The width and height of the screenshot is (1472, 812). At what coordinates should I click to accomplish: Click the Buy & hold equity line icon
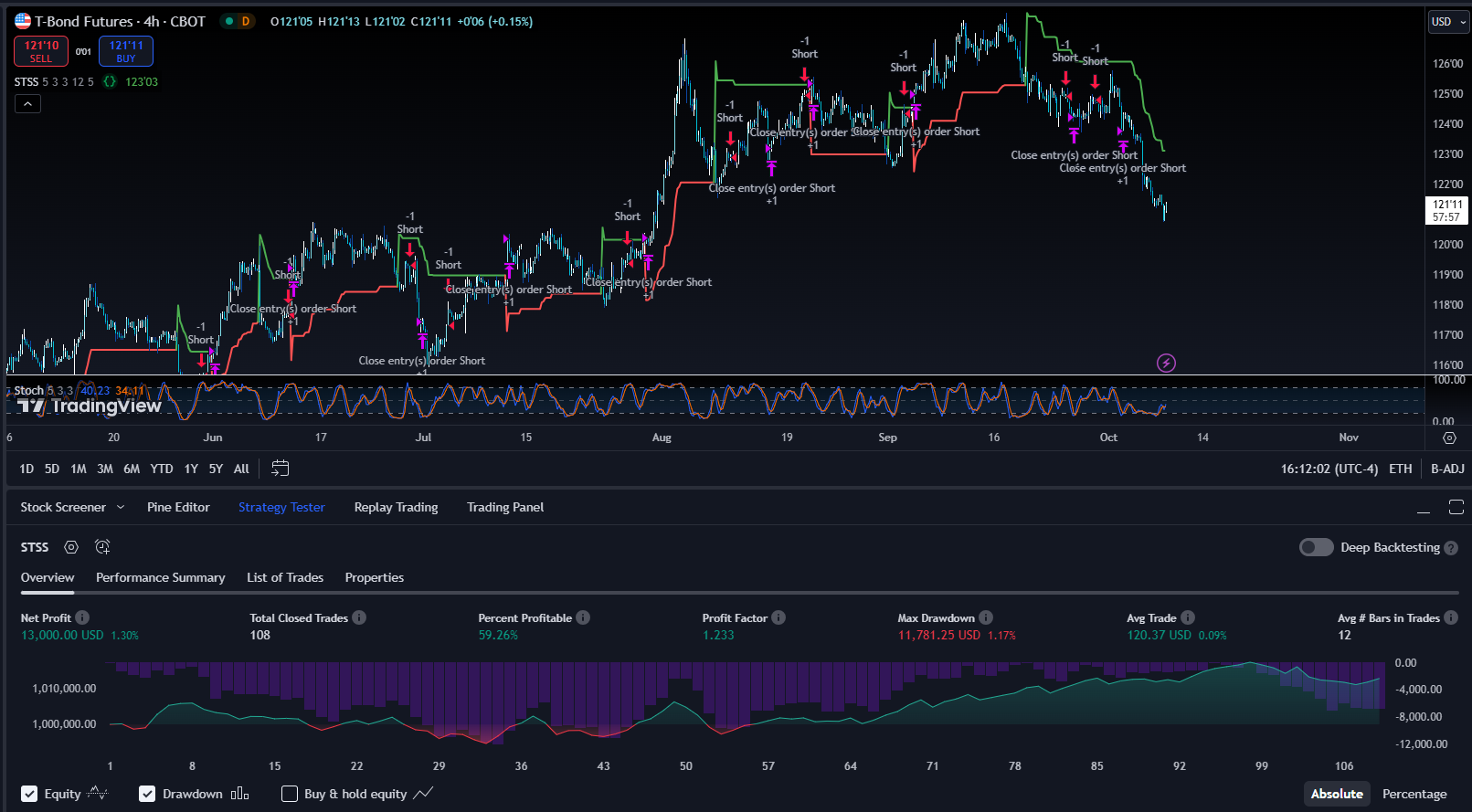point(423,794)
